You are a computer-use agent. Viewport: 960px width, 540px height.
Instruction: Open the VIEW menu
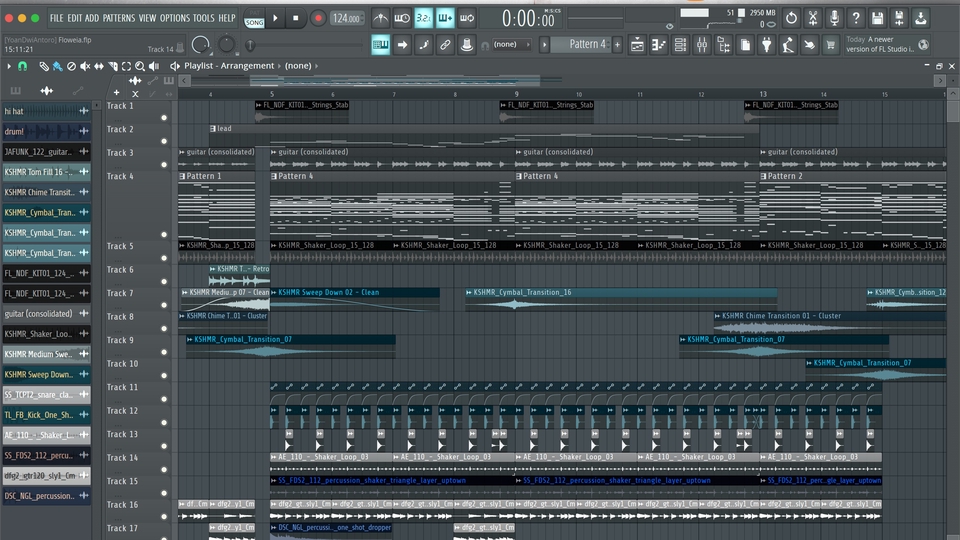pyautogui.click(x=147, y=18)
